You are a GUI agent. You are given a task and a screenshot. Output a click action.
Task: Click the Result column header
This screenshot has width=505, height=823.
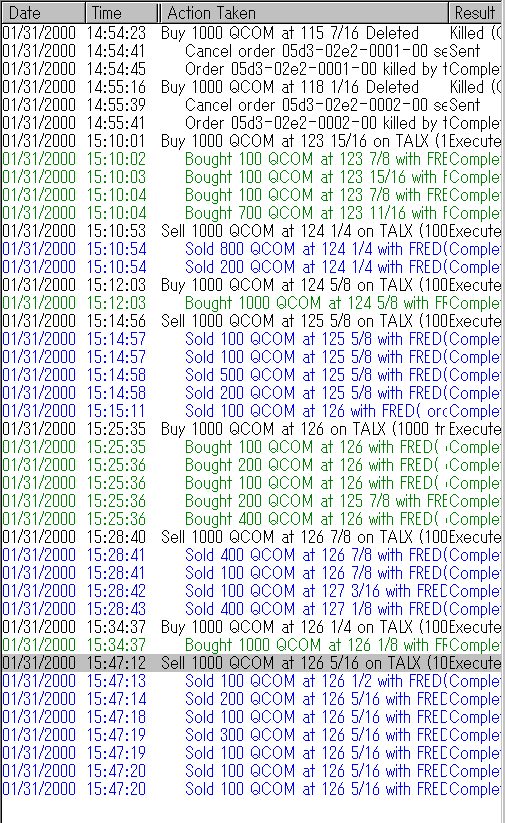coord(476,13)
